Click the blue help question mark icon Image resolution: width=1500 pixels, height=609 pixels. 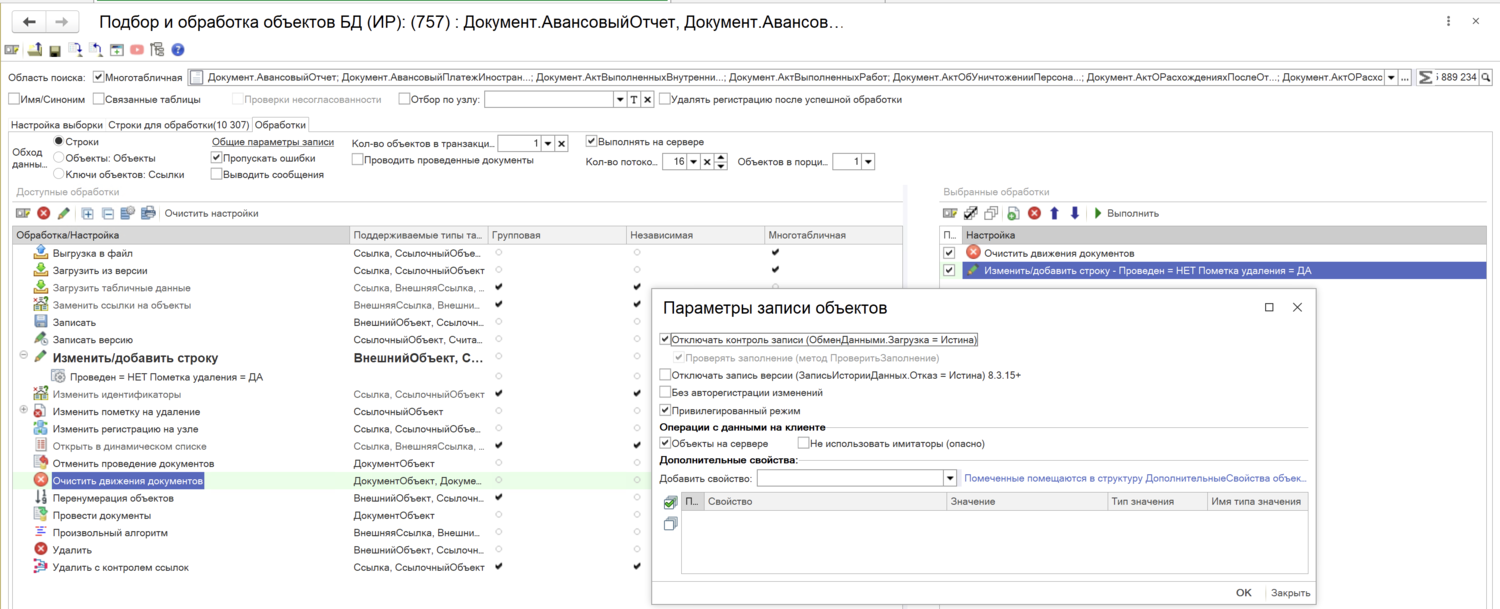pos(178,49)
